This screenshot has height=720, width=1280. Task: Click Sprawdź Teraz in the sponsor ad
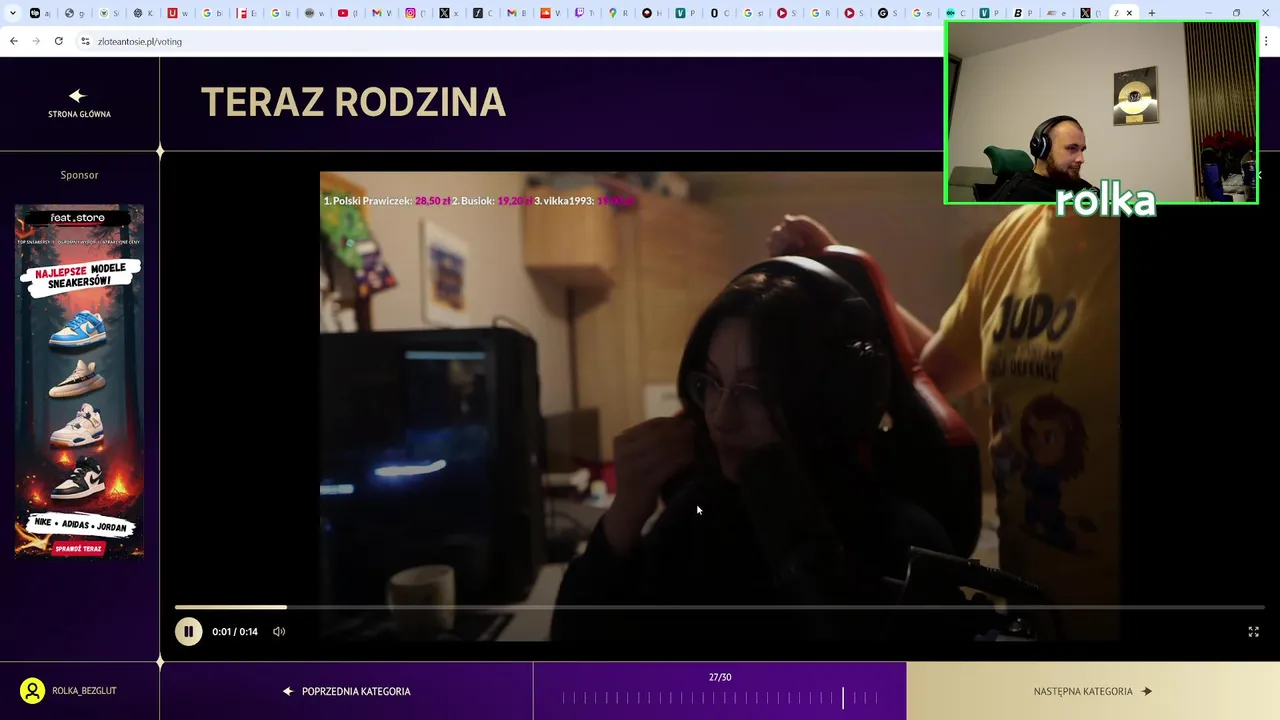click(x=79, y=549)
